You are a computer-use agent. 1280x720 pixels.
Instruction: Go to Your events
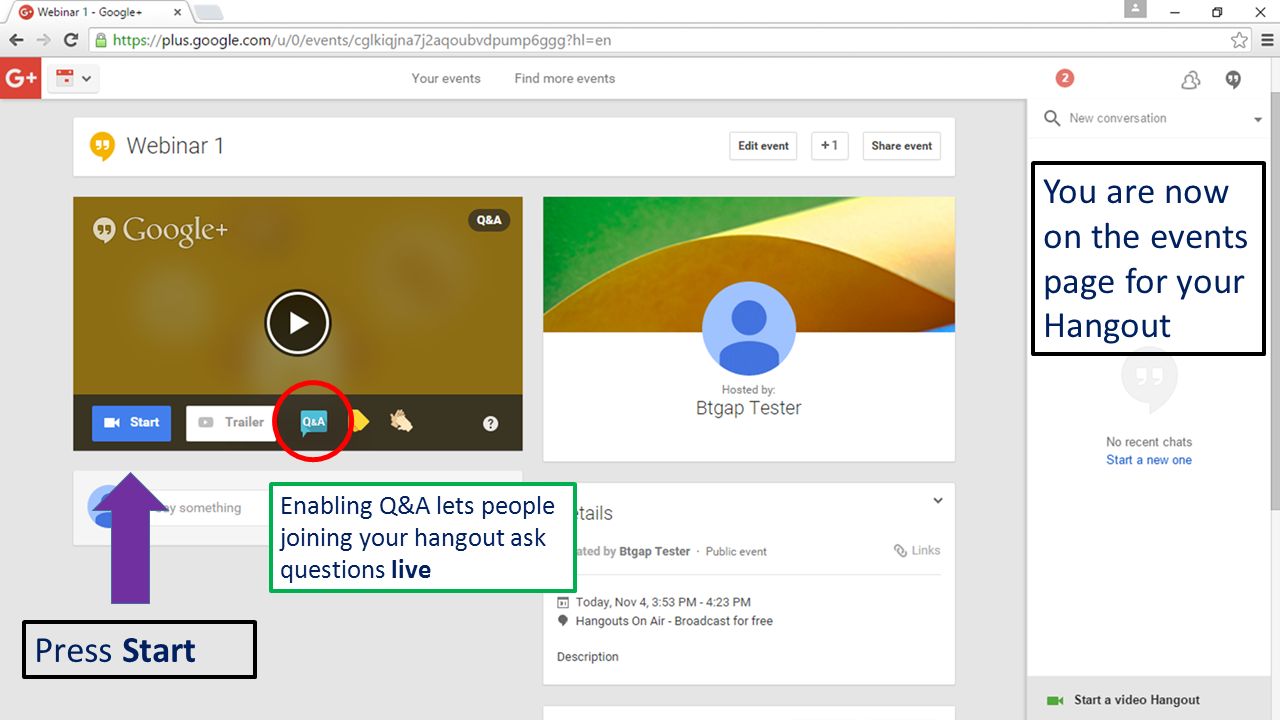(446, 78)
